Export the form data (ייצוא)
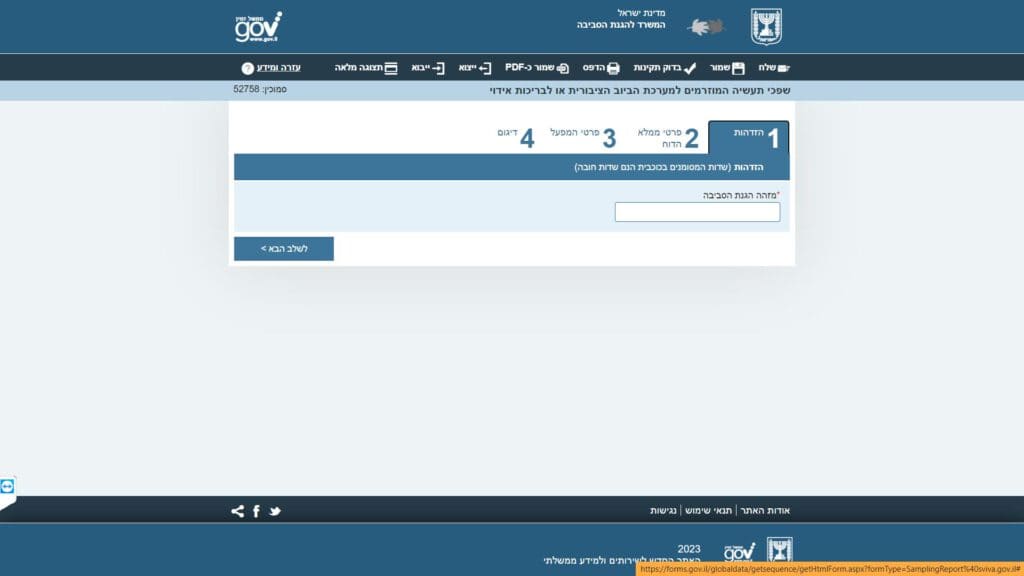Viewport: 1024px width, 576px height. (x=475, y=68)
